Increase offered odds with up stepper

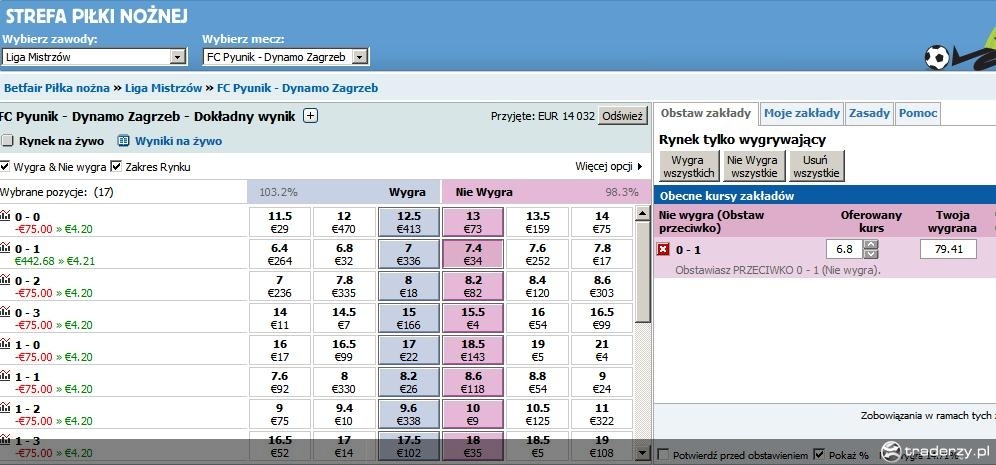pos(872,245)
